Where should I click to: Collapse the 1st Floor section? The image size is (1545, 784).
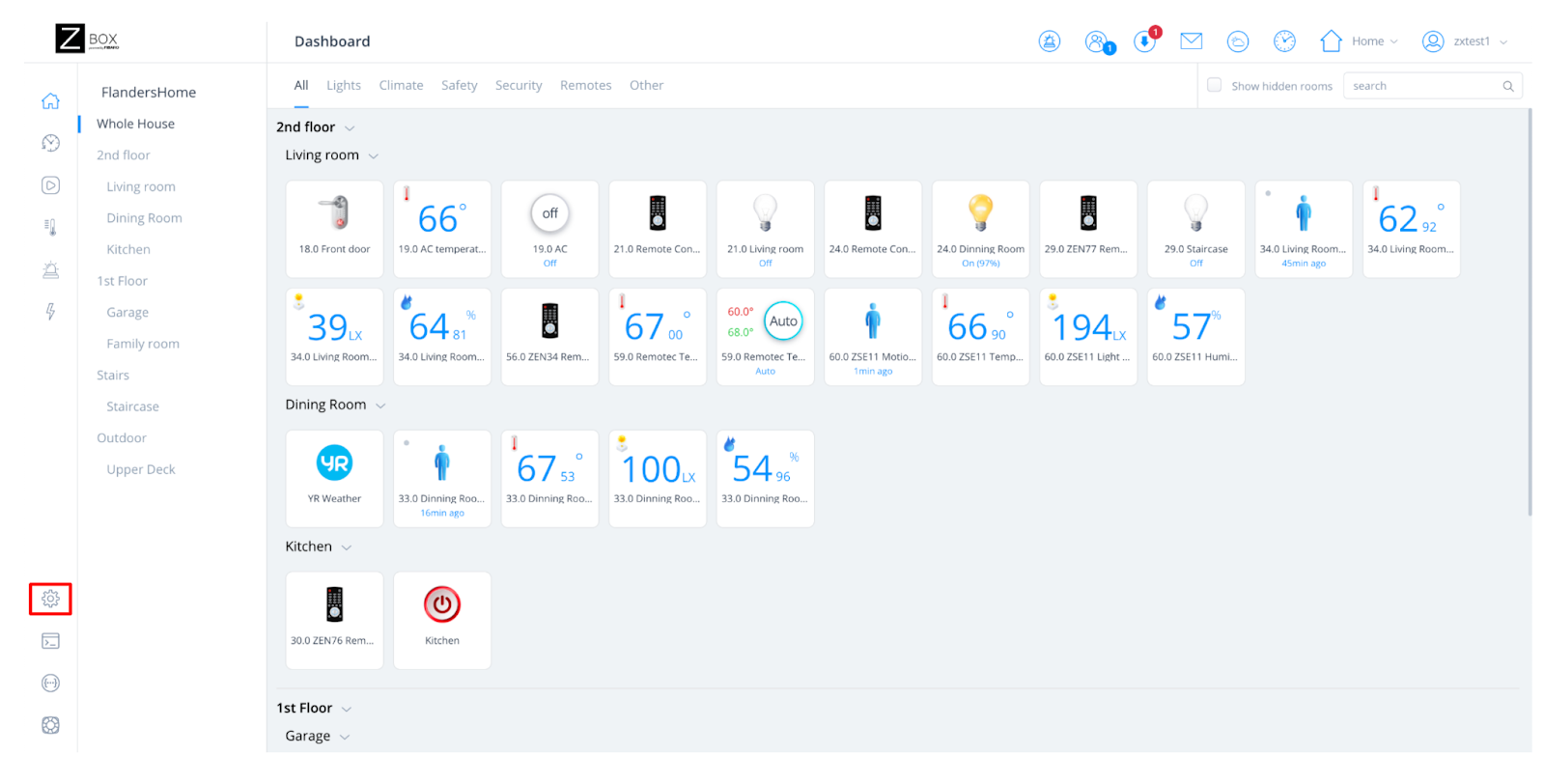coord(347,710)
